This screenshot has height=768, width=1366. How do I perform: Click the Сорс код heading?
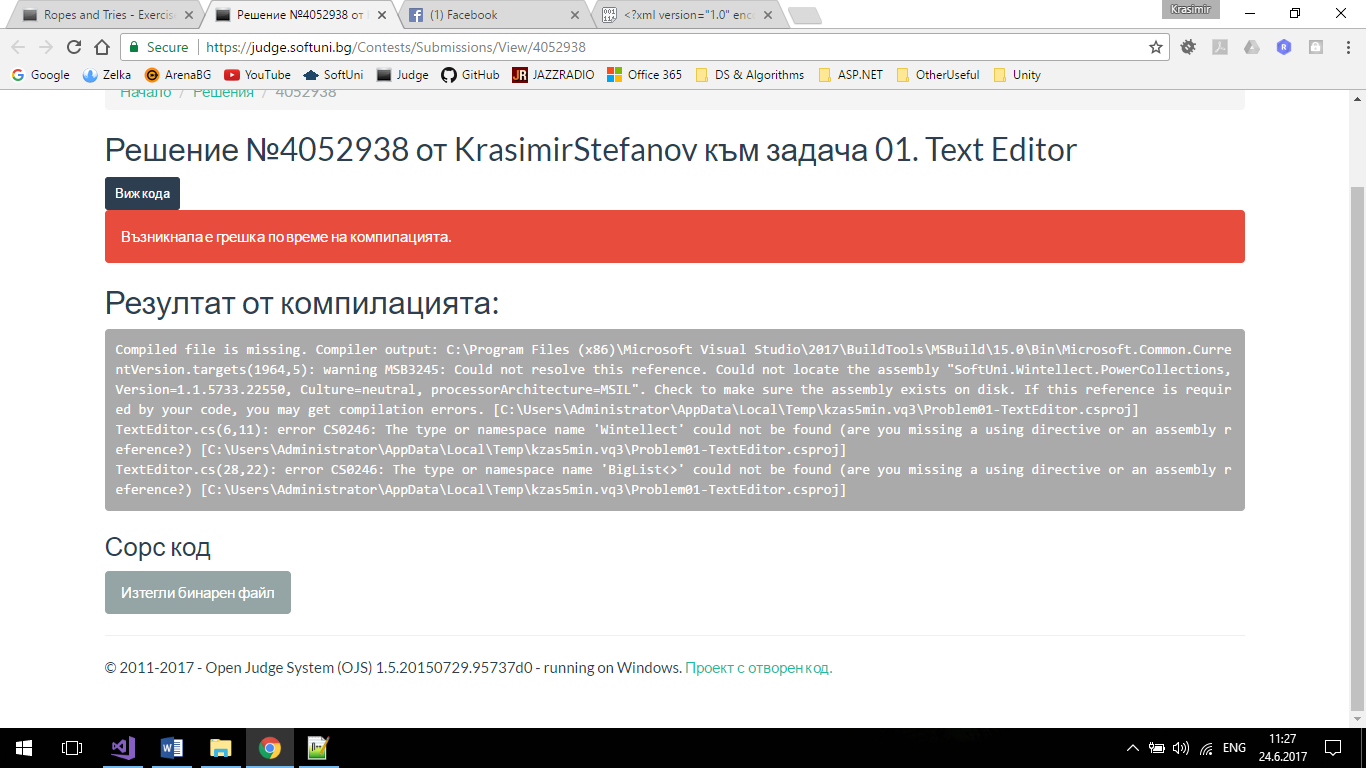pos(158,547)
